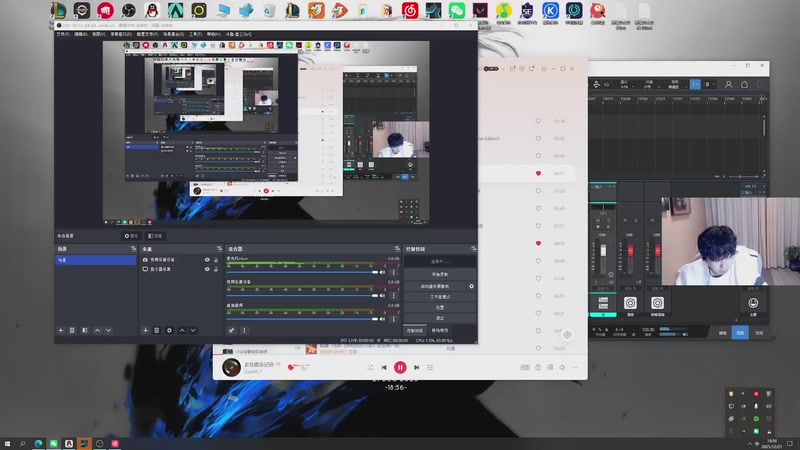Open desktop audio channel three-dot menu

[x=393, y=319]
